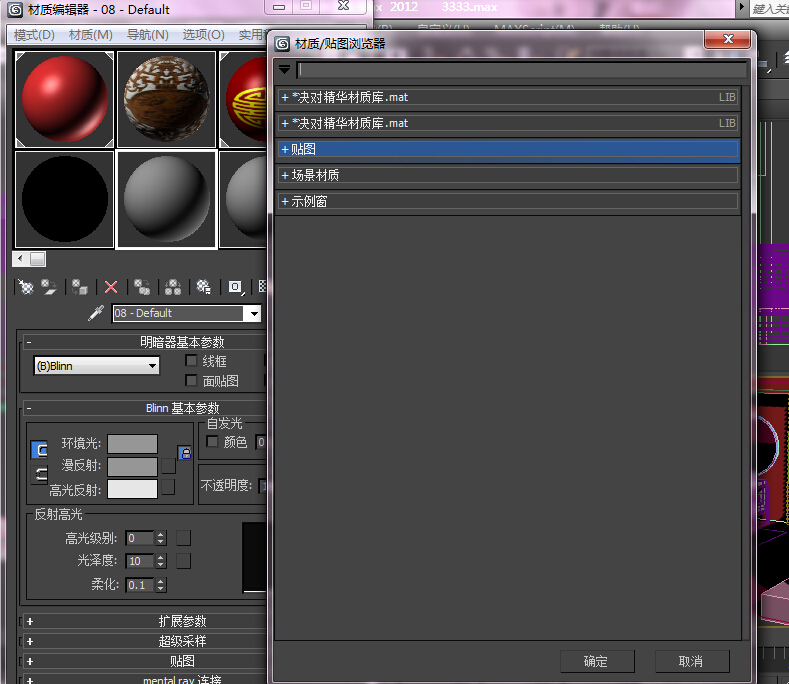Click Assign Material to Selection icon
Screen dimensions: 789x684
click(79, 287)
